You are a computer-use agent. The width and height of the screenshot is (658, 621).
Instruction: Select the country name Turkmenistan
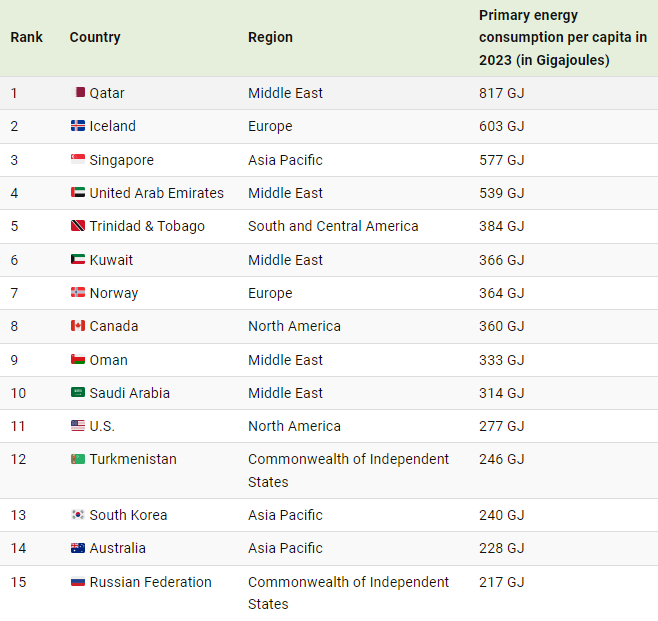[133, 459]
